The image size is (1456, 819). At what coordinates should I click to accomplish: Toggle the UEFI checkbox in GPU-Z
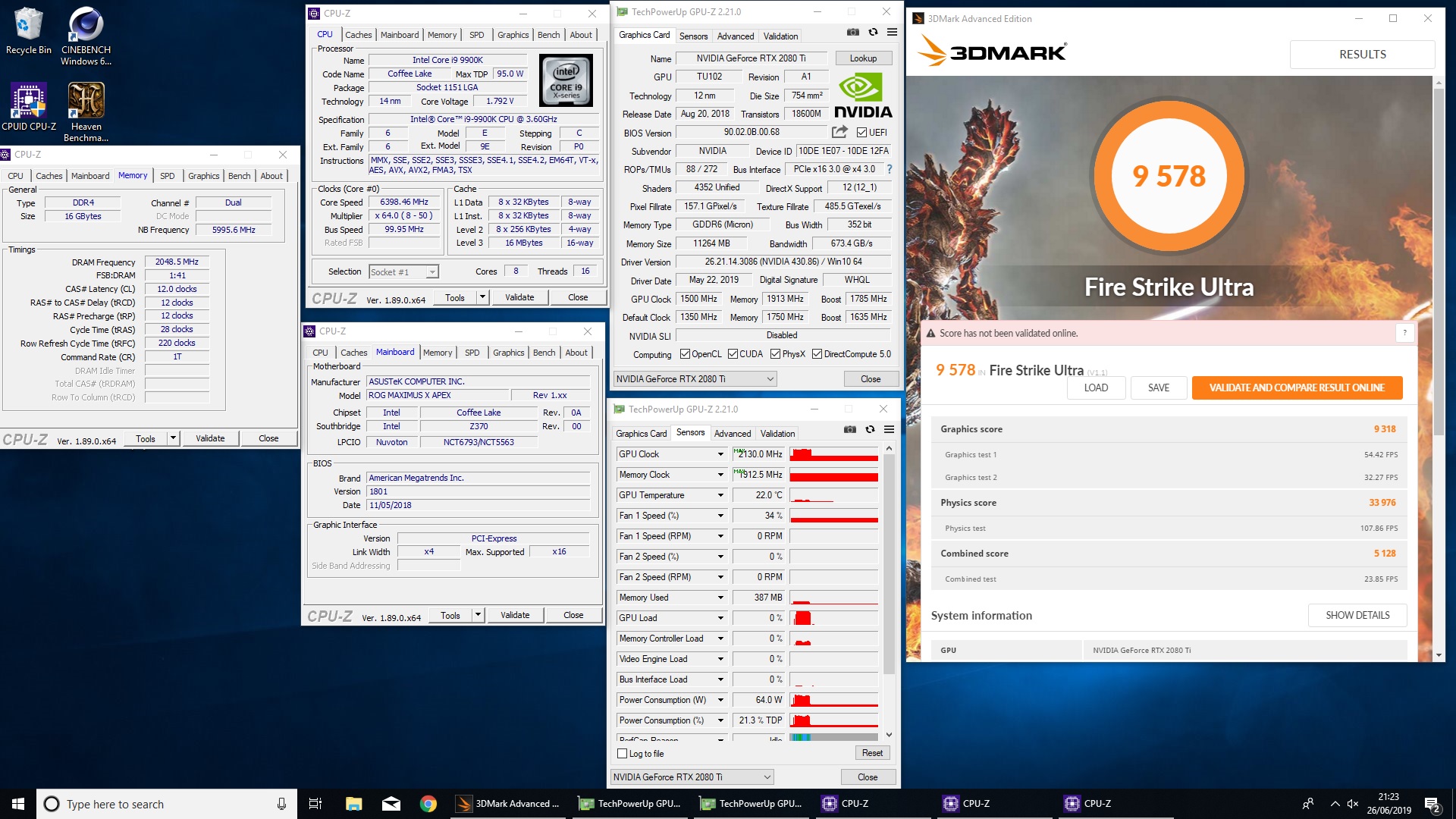(x=861, y=132)
